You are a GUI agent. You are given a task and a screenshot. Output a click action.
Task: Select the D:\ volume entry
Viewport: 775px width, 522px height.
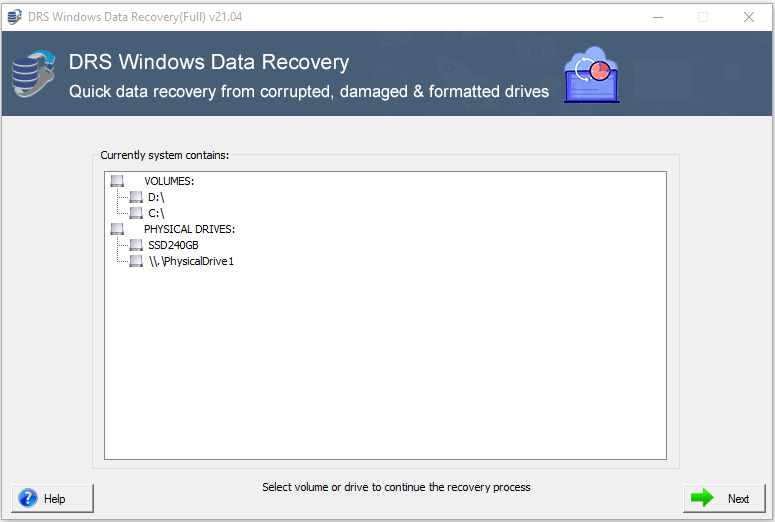[x=156, y=197]
